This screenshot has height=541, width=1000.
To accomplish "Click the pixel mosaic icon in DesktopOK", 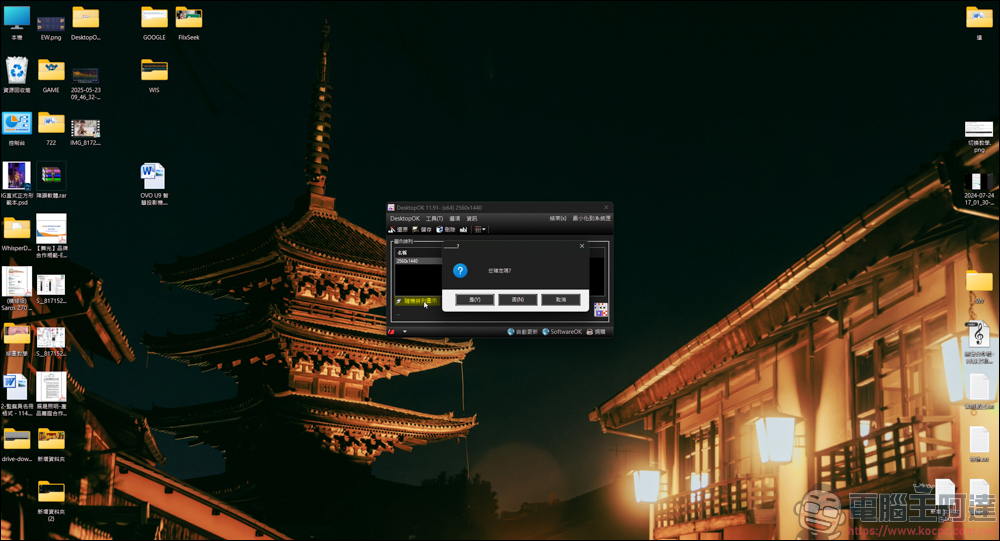I will tap(601, 310).
